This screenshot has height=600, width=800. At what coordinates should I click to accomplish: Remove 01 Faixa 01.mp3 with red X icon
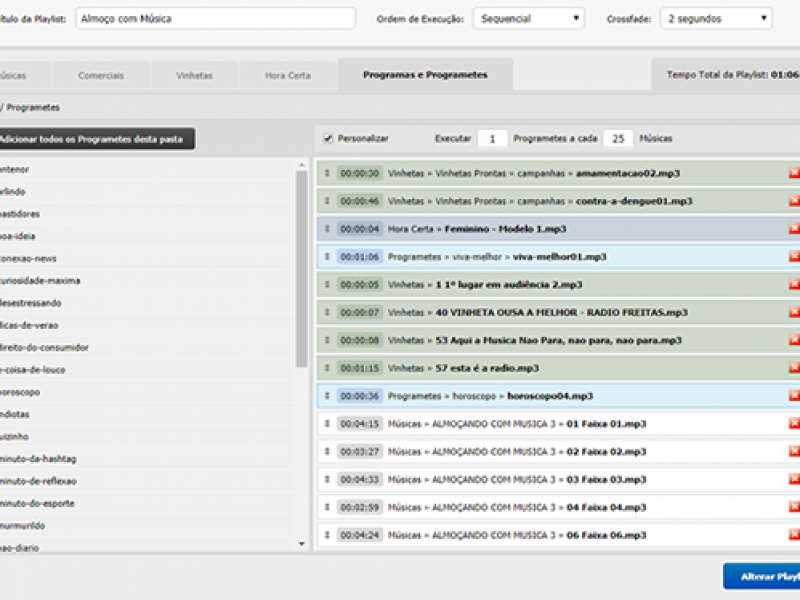[794, 423]
